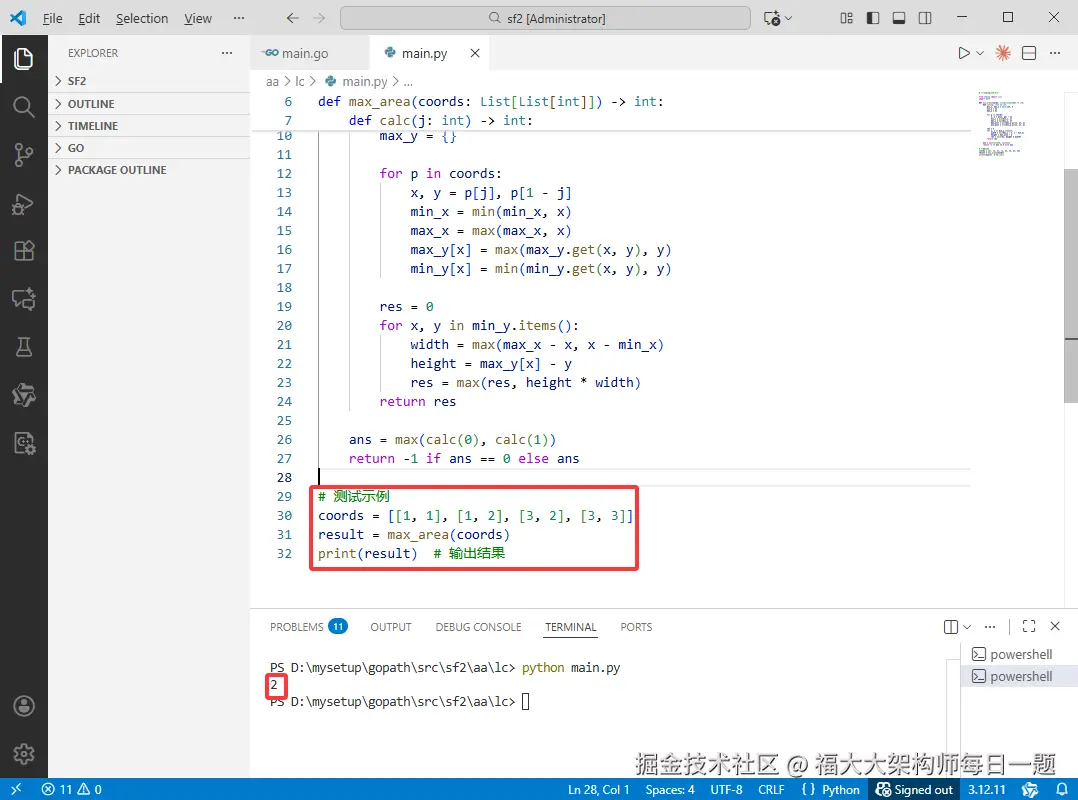Click the orange sparkle AI icon in editor toolbar
This screenshot has width=1078, height=800.
click(x=1003, y=53)
